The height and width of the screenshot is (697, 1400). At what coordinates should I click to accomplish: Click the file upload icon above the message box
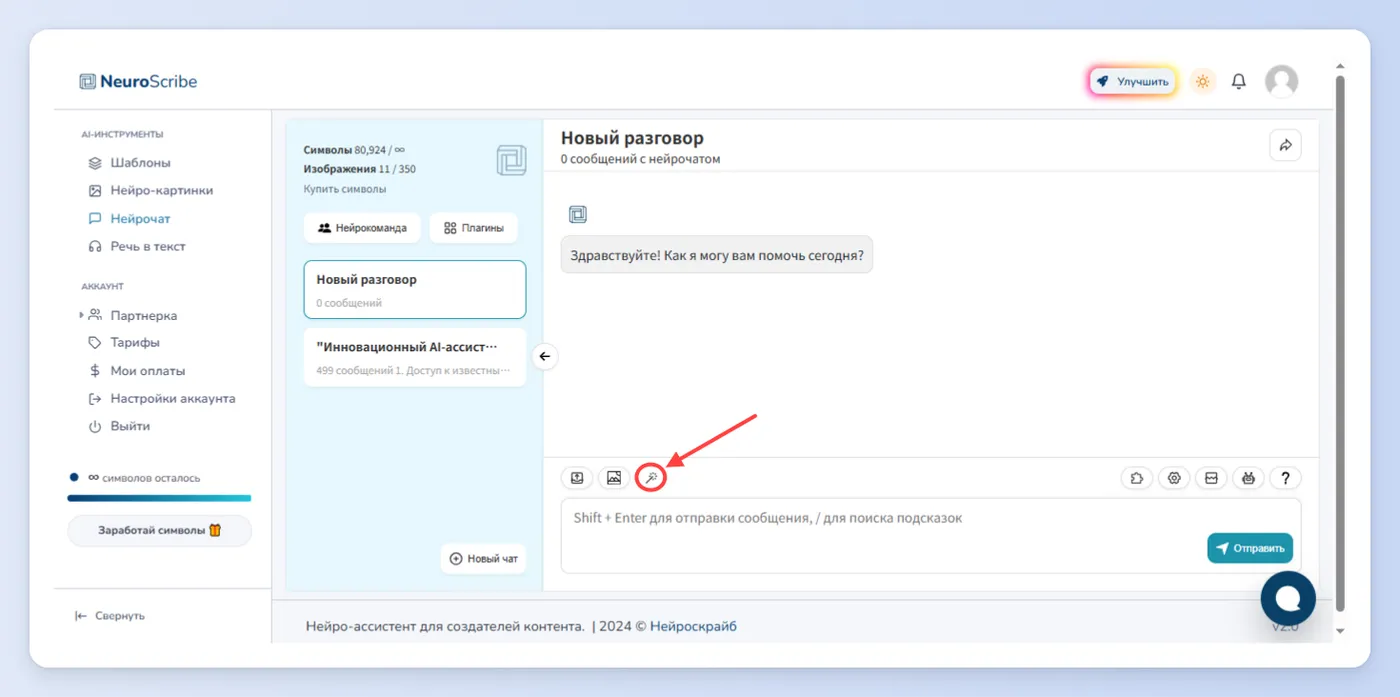point(577,478)
